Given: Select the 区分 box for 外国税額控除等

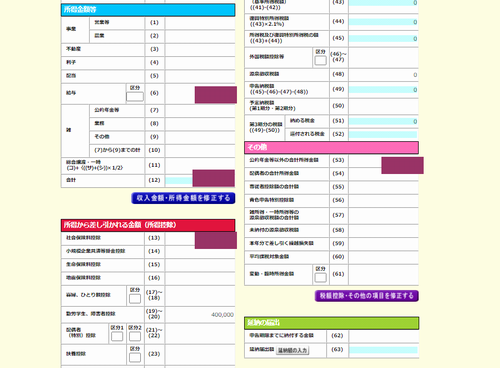Looking at the screenshot, I should (320, 60).
